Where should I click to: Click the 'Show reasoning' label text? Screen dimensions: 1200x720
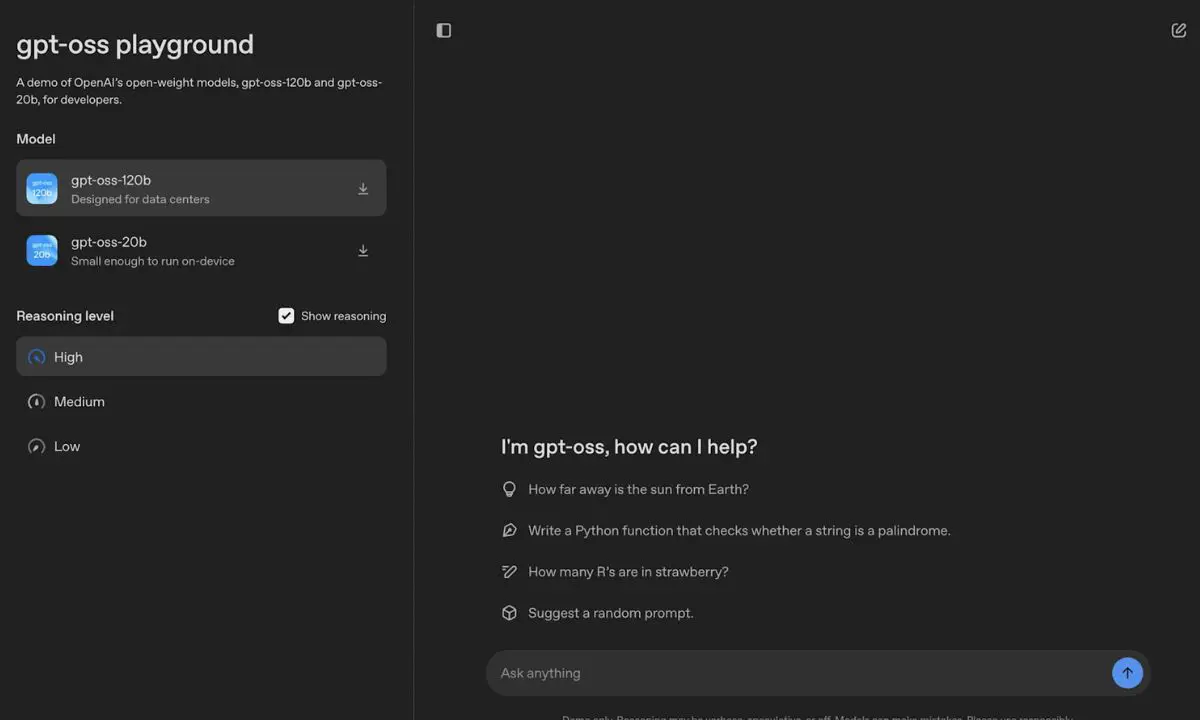coord(343,316)
